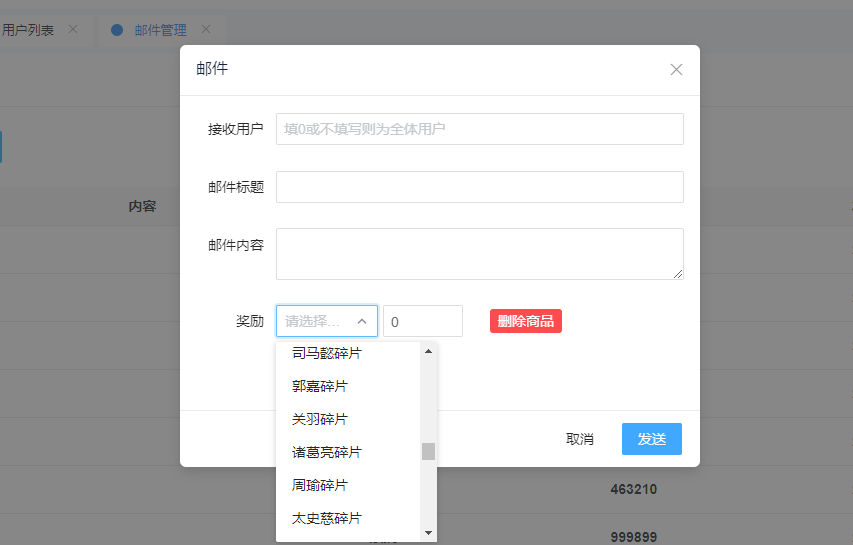The width and height of the screenshot is (853, 545).
Task: Focus the 接收用户 input field
Action: 479,129
